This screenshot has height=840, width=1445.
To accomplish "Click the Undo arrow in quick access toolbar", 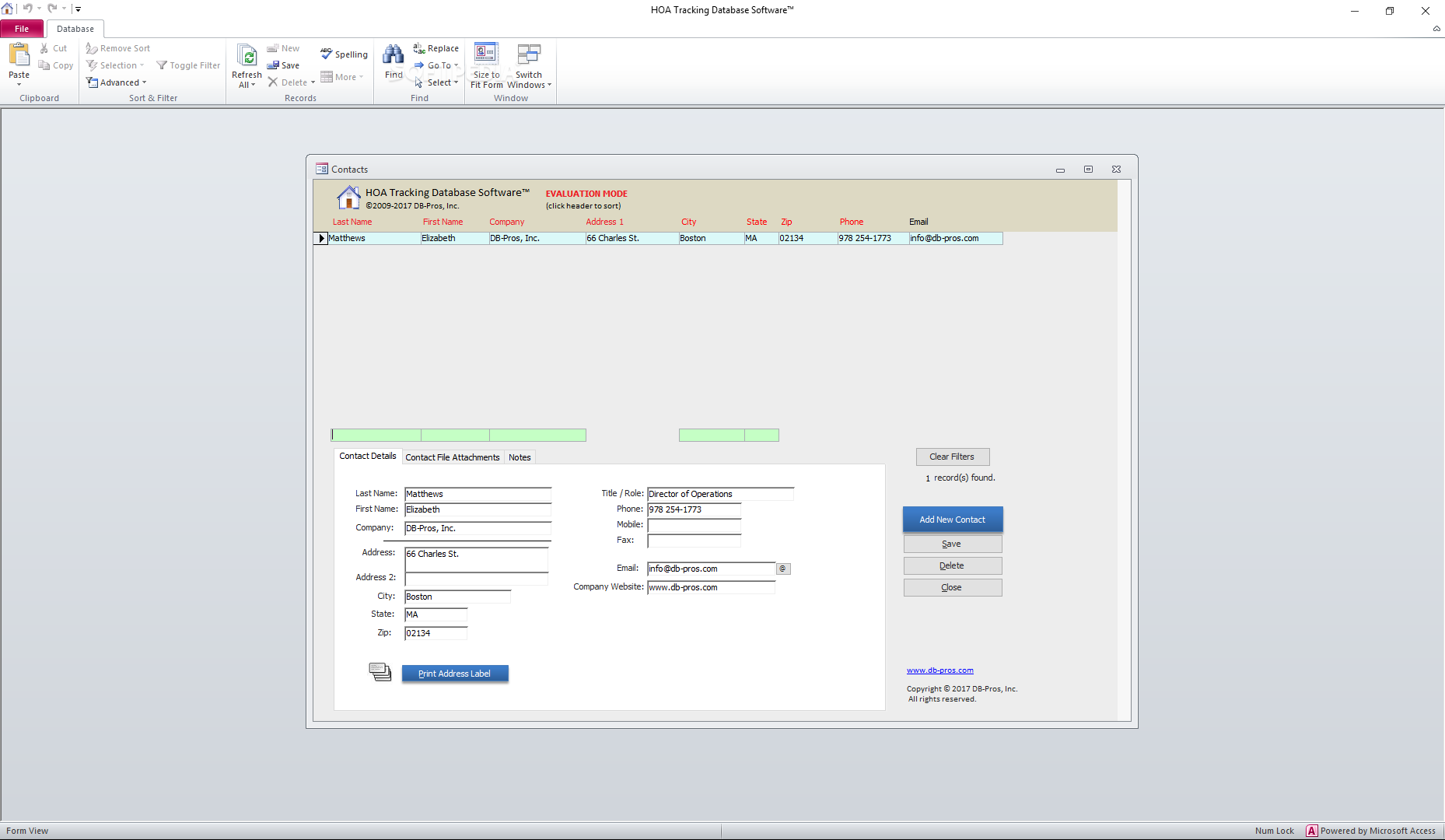I will pos(27,9).
